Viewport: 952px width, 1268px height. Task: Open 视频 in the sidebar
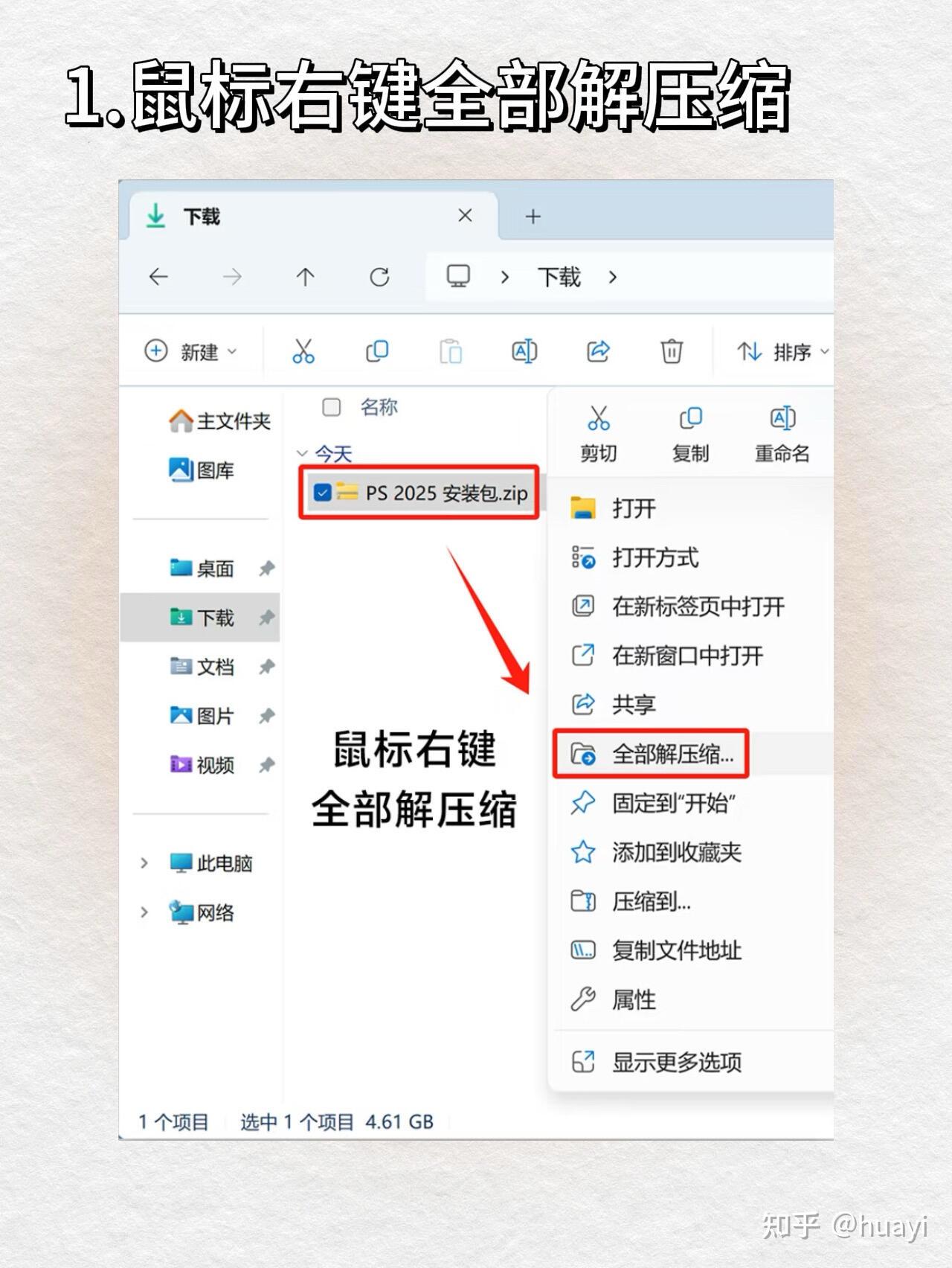(x=202, y=766)
